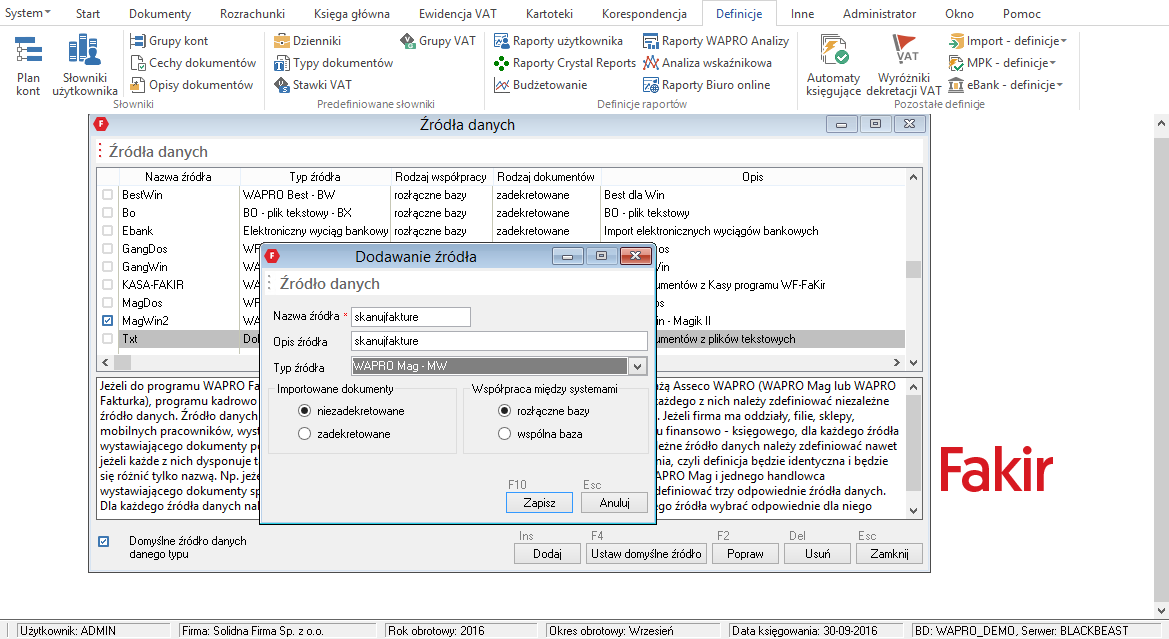Expand Import - definicje dropdown
The image size is (1169, 639).
click(x=1008, y=41)
